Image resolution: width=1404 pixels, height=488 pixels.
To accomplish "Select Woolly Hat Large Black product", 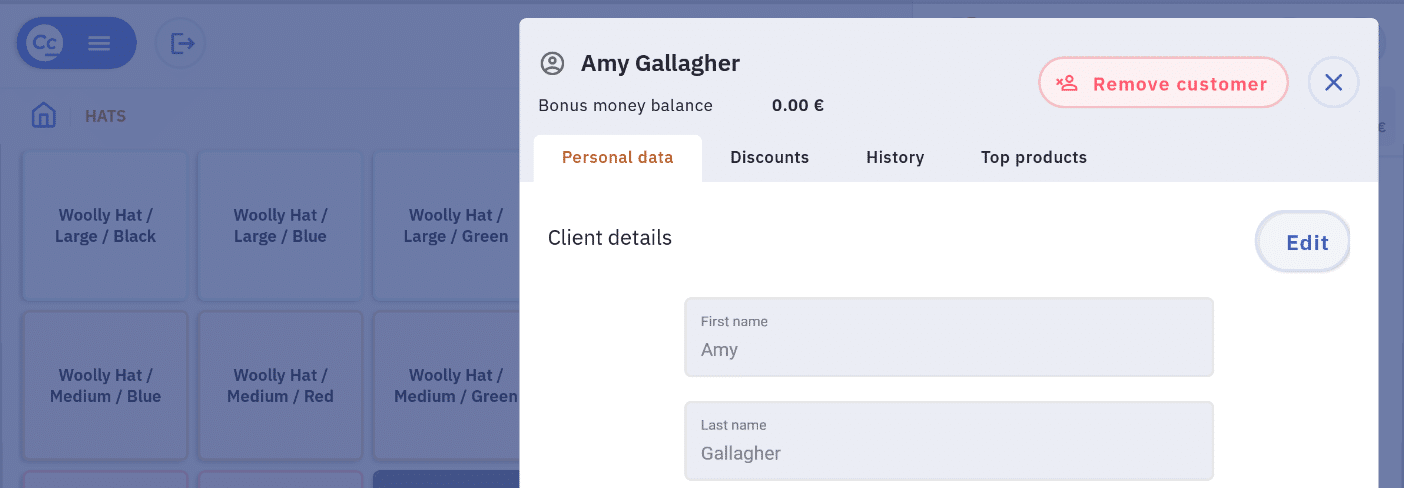I will click(105, 226).
